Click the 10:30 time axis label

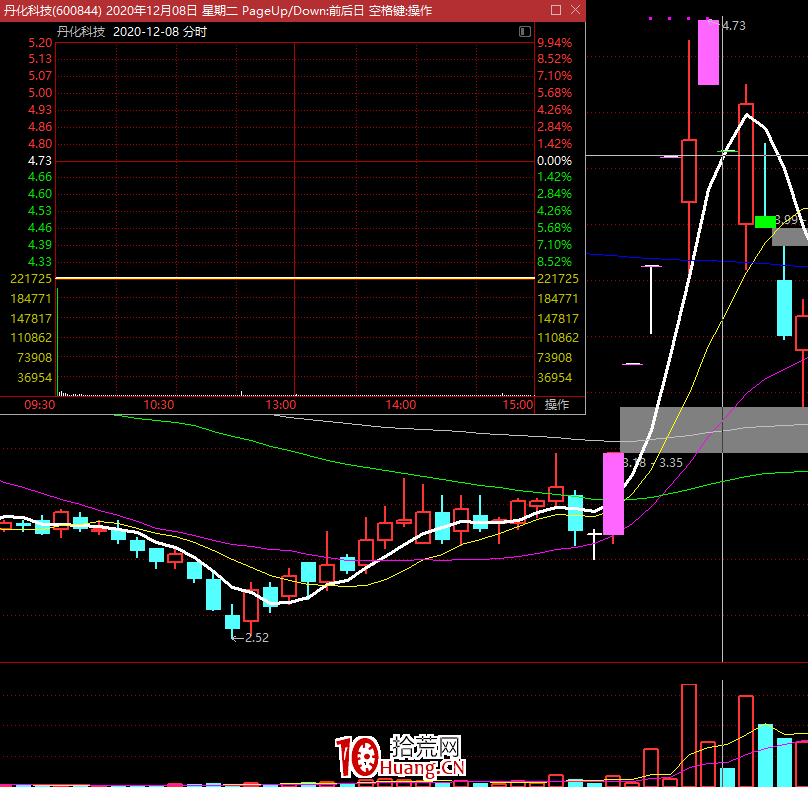click(159, 405)
